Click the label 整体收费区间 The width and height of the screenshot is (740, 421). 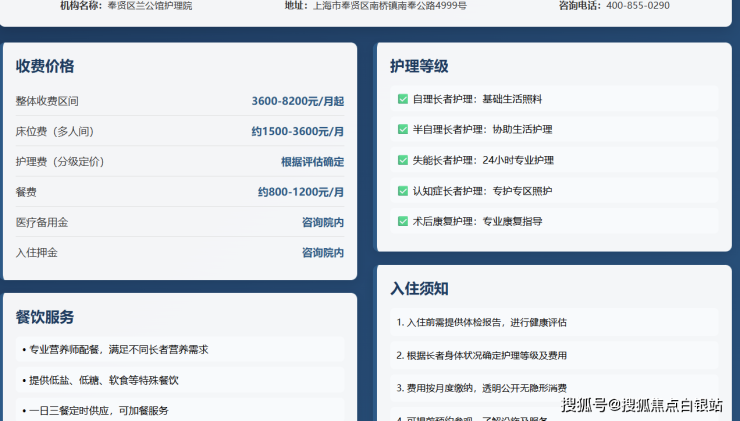(47, 101)
